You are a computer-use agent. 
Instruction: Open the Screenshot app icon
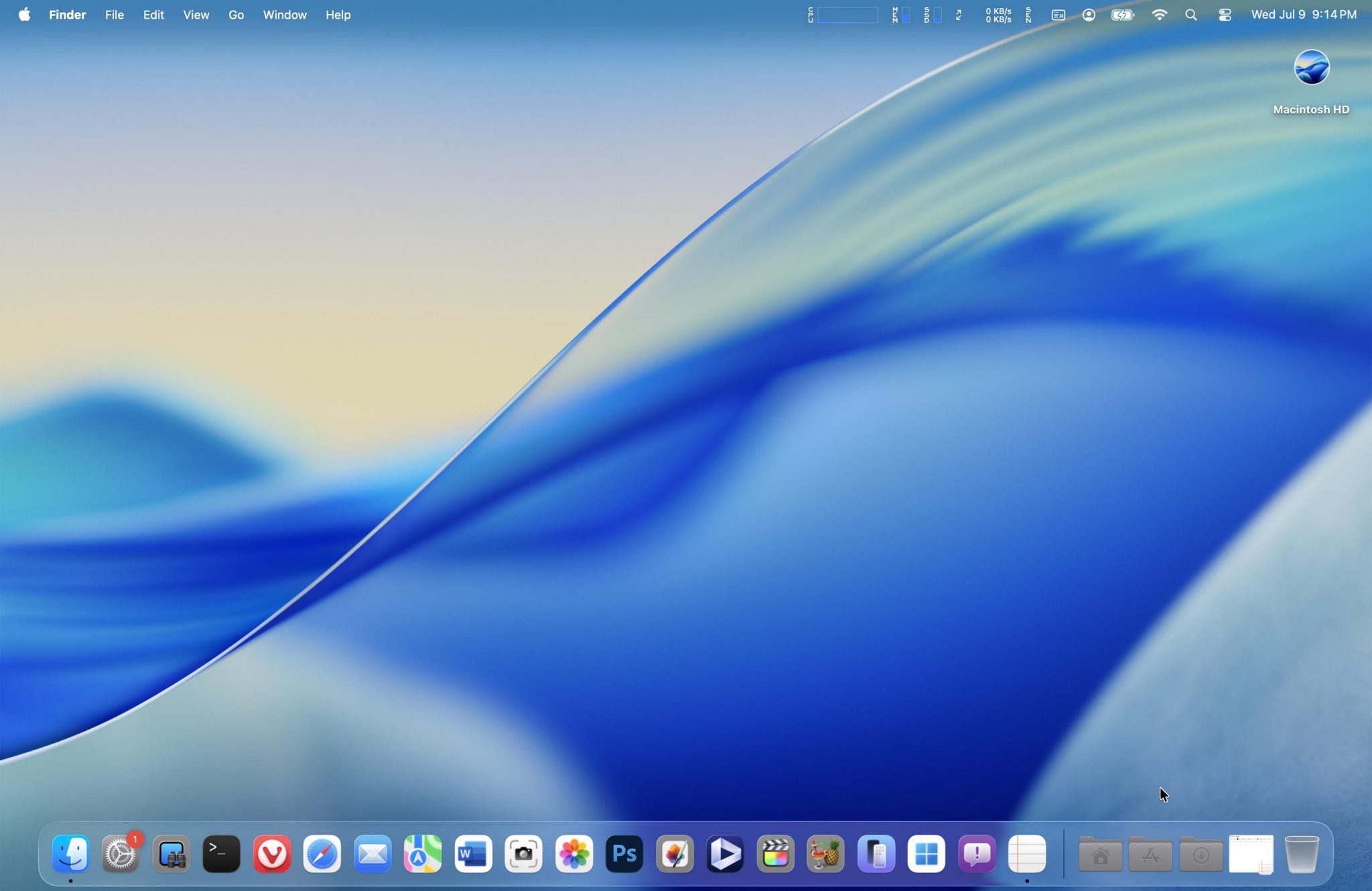click(x=523, y=854)
